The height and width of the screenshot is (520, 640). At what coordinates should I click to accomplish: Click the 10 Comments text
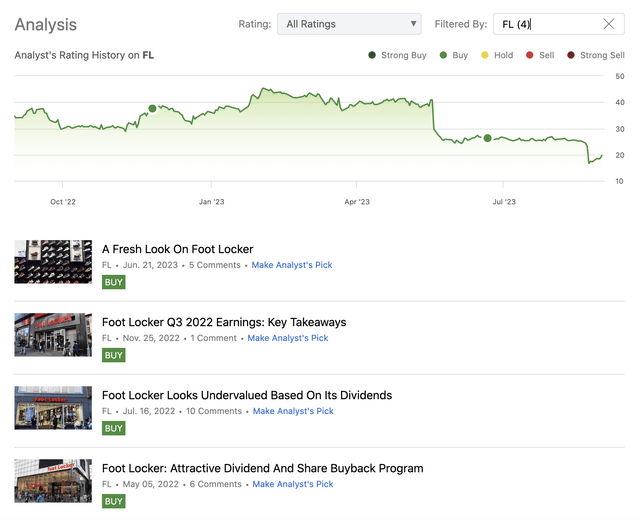[214, 411]
